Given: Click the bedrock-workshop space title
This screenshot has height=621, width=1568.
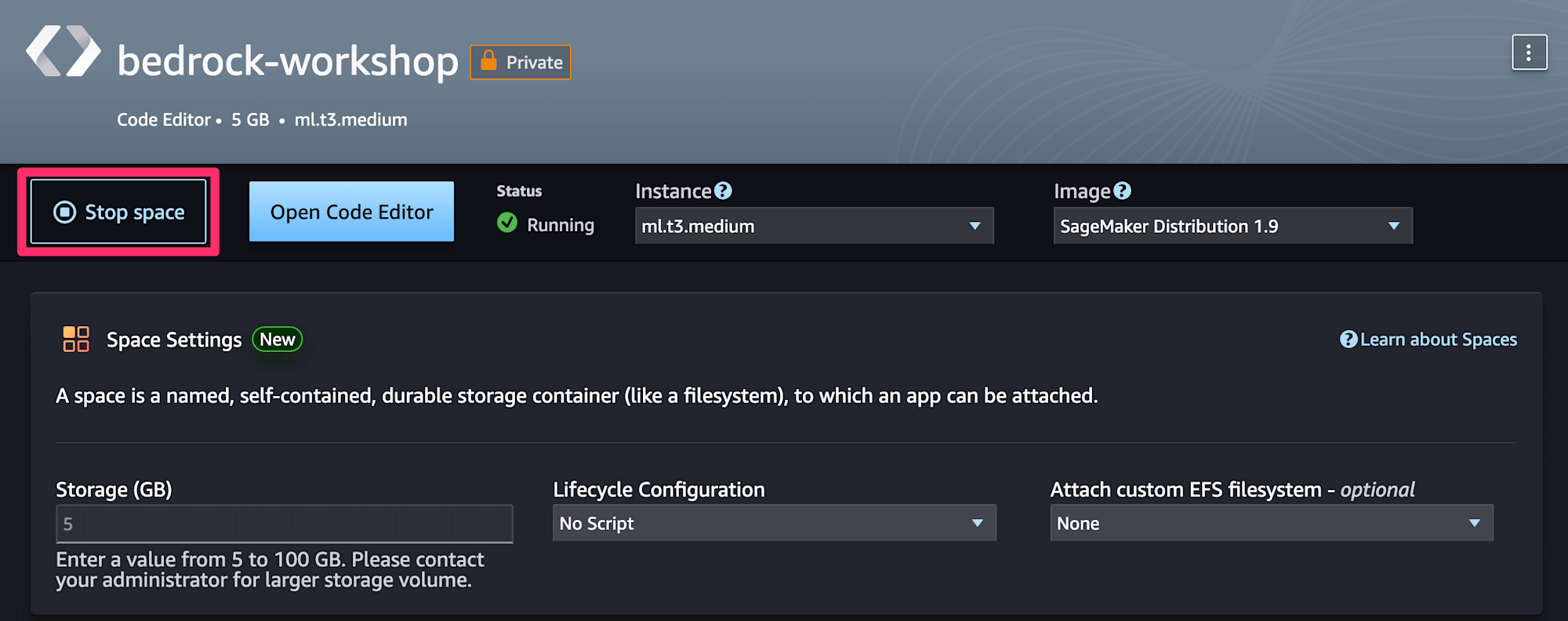Looking at the screenshot, I should pos(288,61).
